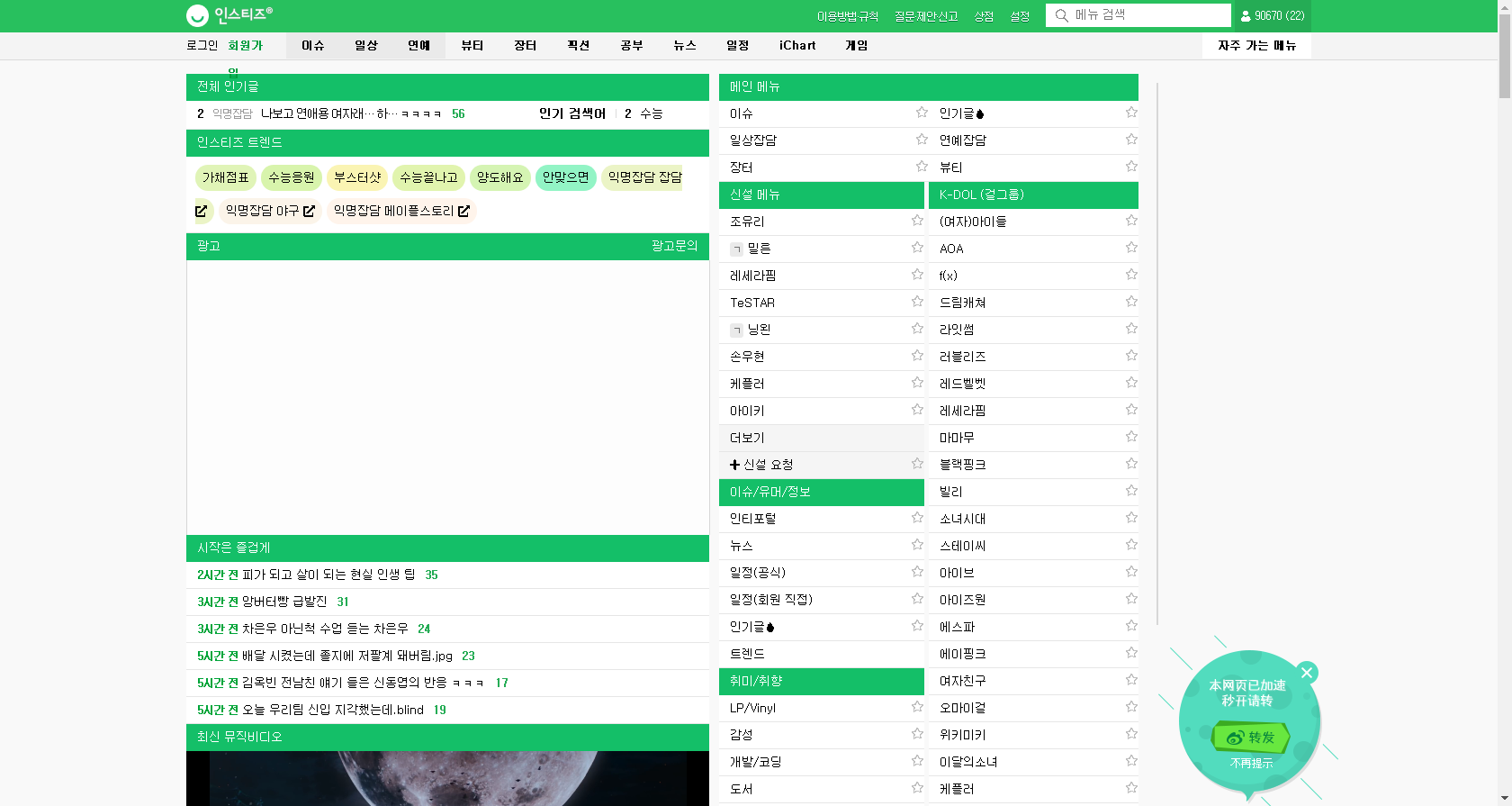Open the moon music video thumbnail
Viewport: 1512px width, 806px height.
pos(447,778)
